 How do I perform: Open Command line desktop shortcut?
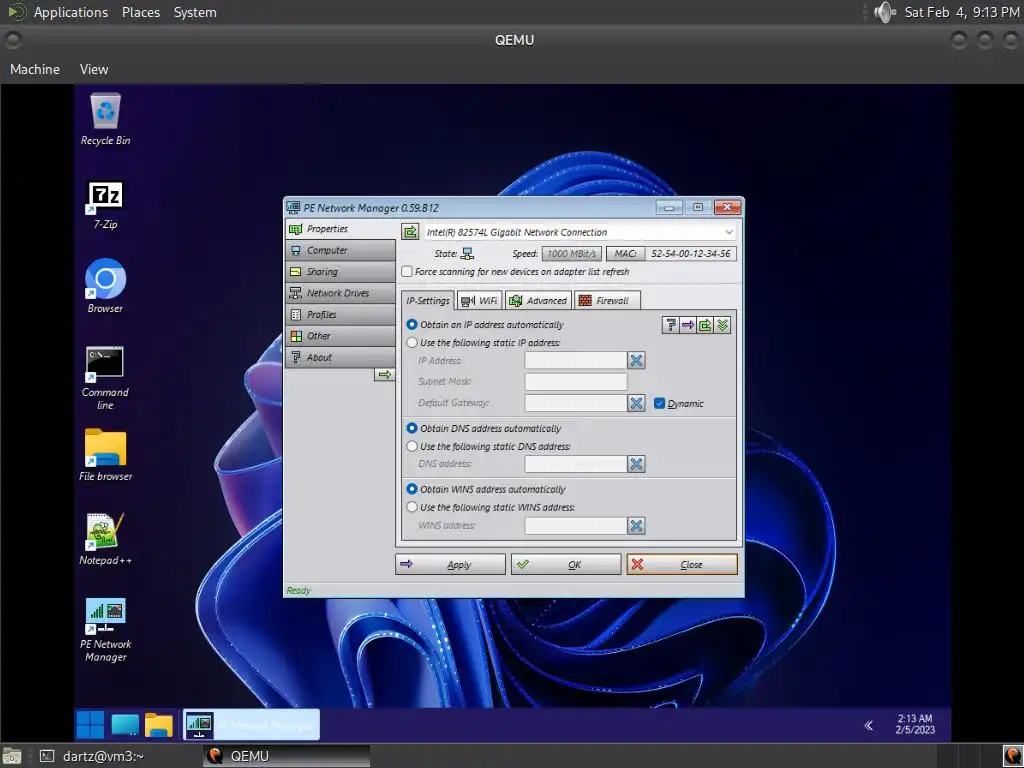[105, 377]
